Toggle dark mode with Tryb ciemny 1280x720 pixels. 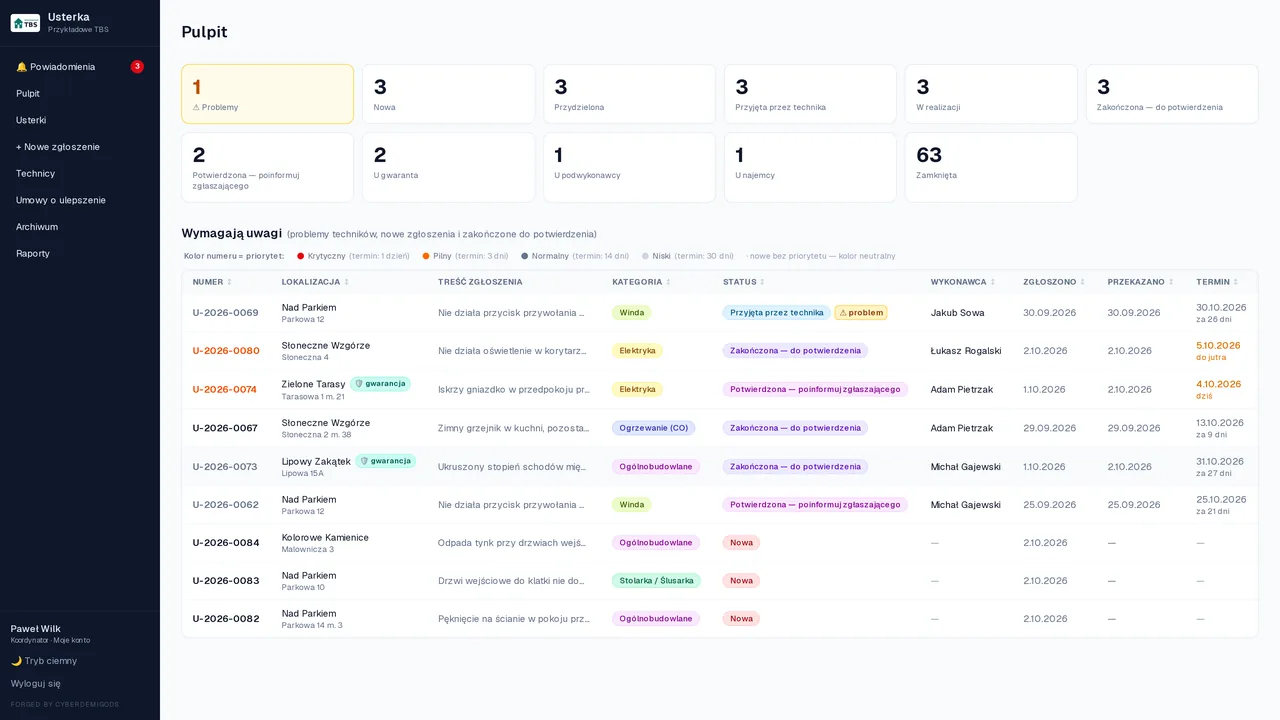point(44,661)
